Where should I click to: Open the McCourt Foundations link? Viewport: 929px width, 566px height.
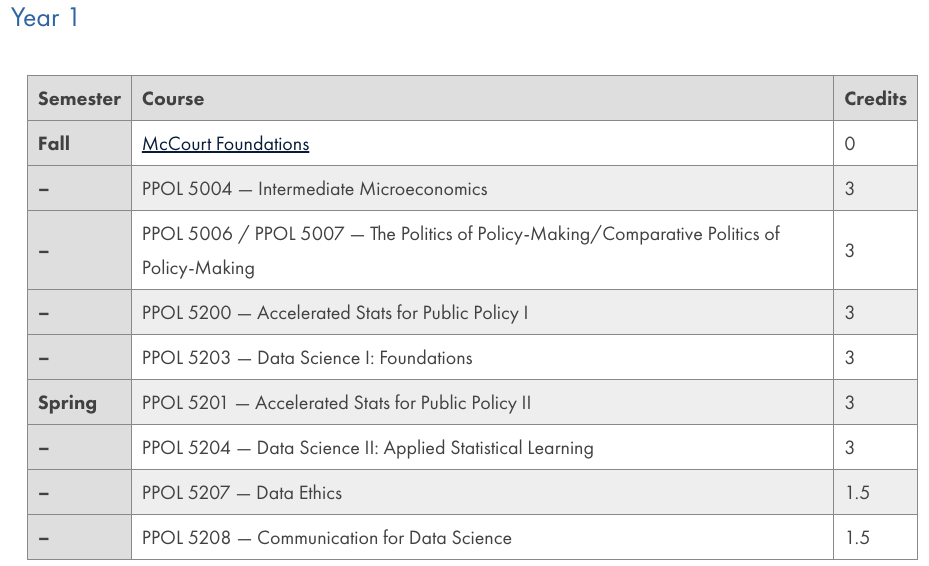[x=225, y=144]
